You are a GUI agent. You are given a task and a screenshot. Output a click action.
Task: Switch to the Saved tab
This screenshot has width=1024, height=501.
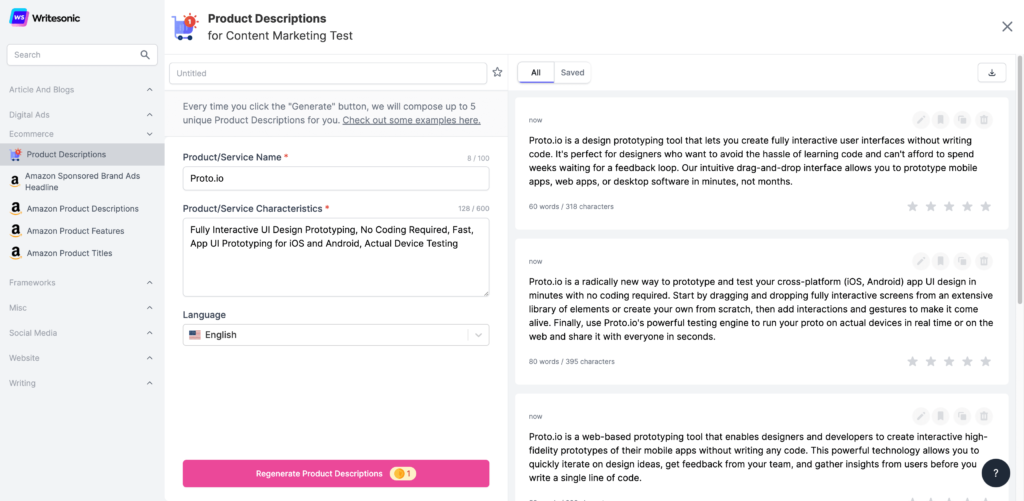[572, 73]
